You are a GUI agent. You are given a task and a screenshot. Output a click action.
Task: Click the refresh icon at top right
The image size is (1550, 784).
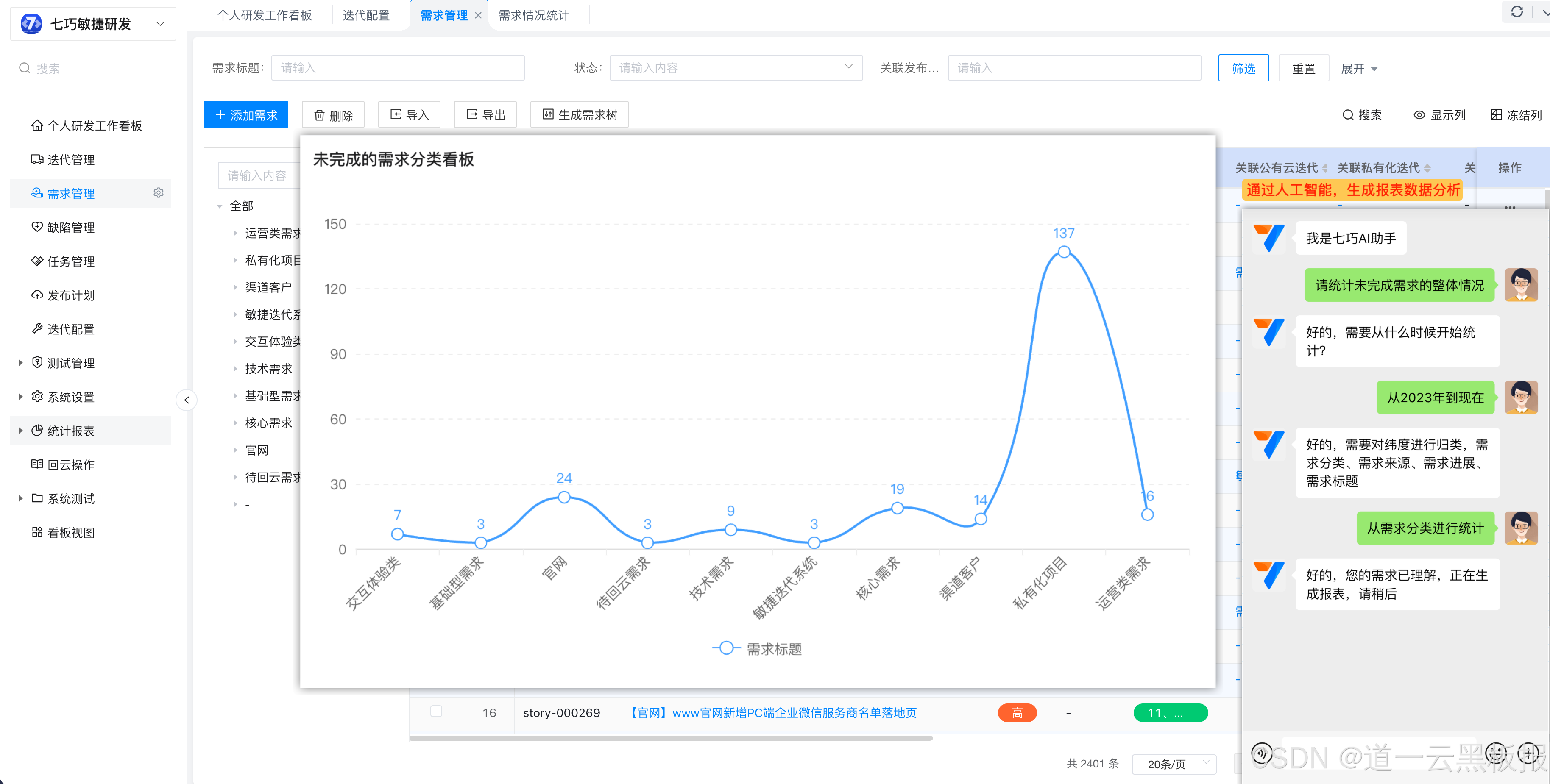[x=1517, y=12]
